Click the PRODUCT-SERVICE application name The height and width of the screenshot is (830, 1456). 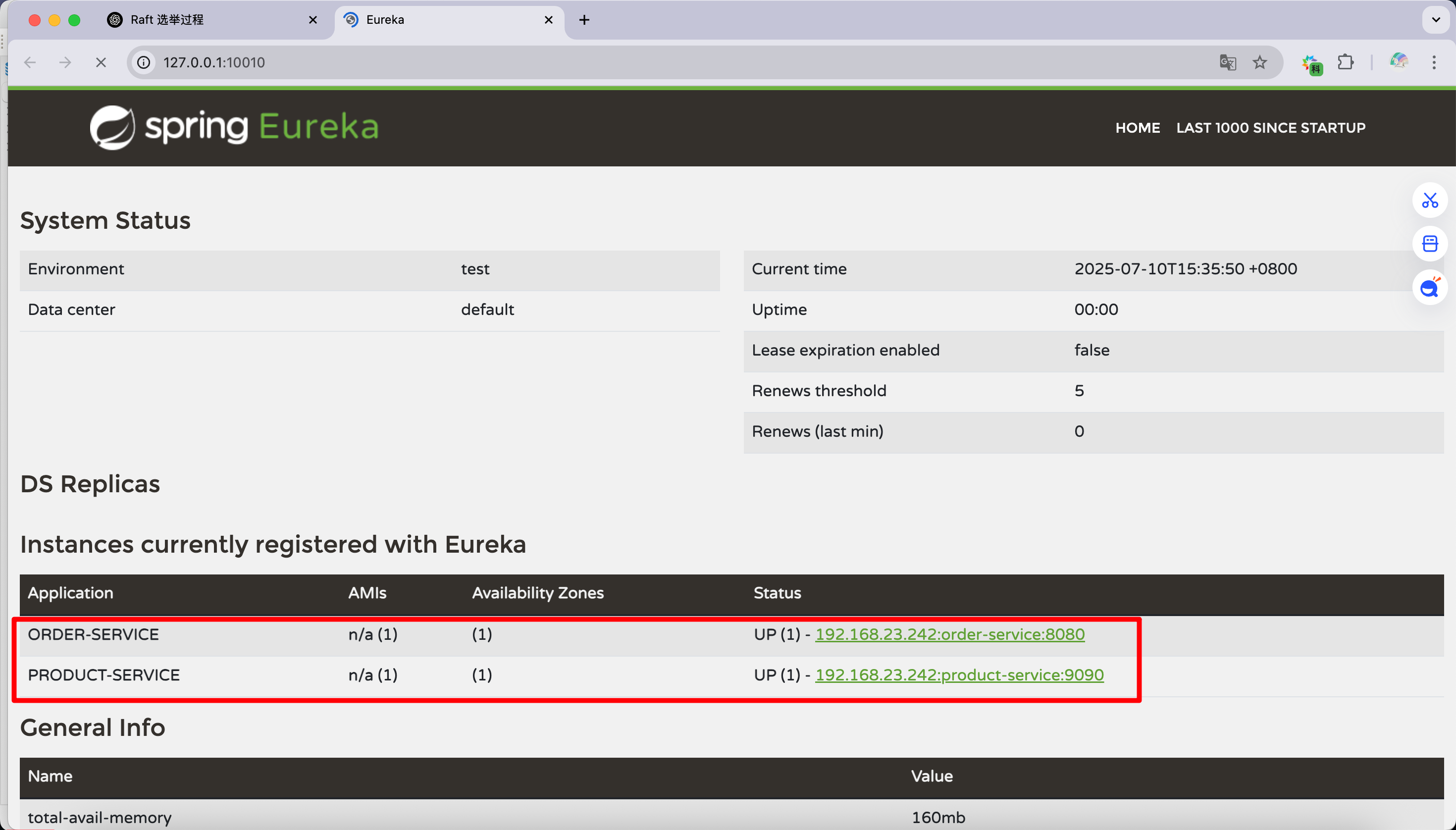pos(104,675)
